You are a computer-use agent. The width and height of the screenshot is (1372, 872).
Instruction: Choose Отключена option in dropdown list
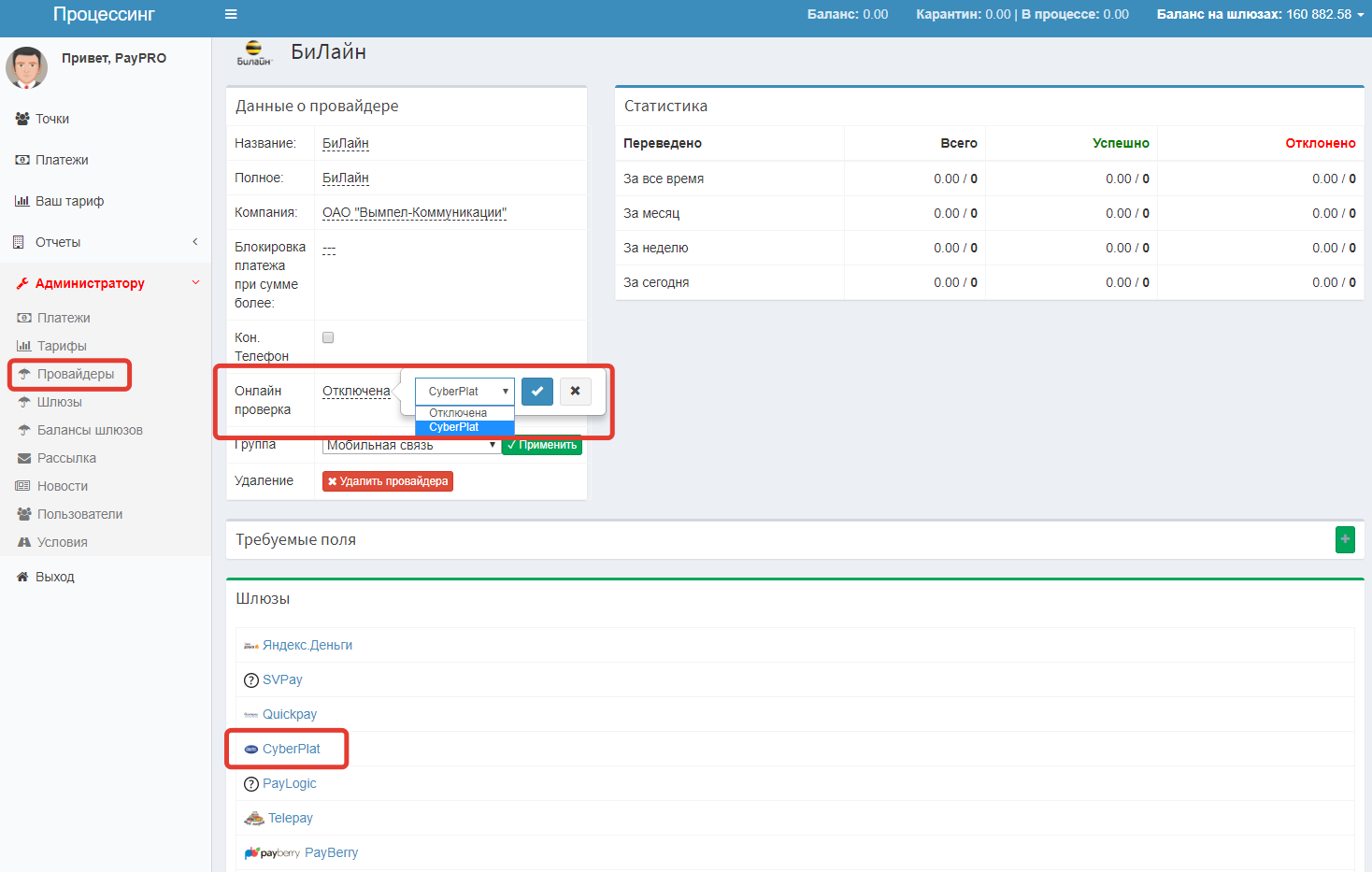tap(458, 413)
